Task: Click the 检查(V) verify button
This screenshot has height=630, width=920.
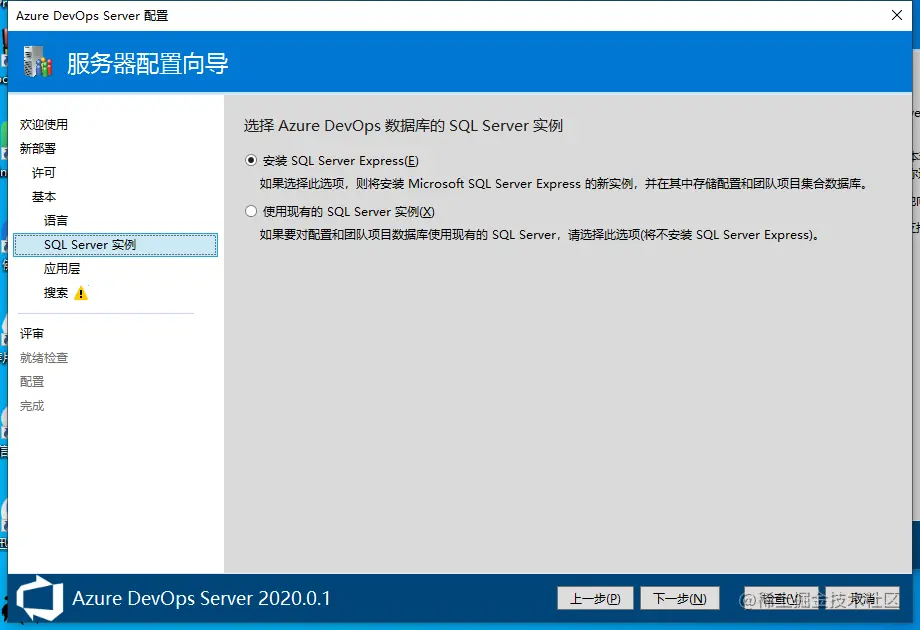Action: (x=781, y=598)
